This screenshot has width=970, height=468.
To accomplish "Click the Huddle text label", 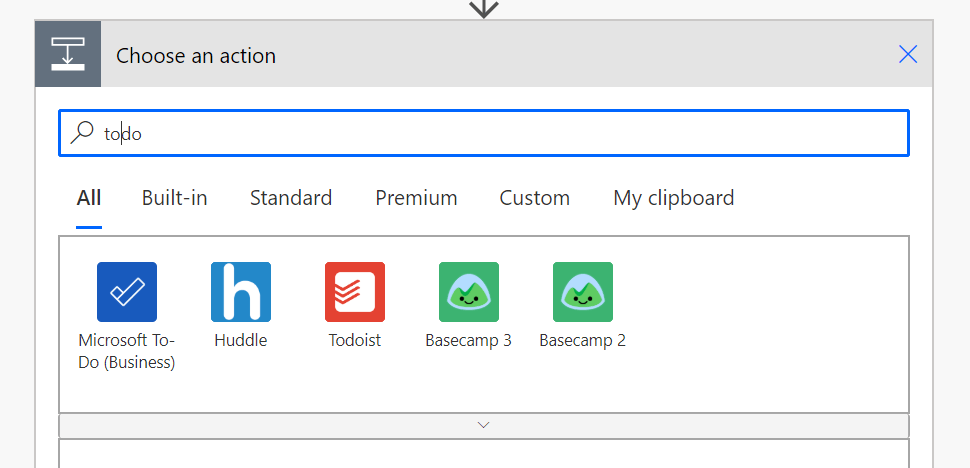I will click(x=241, y=340).
